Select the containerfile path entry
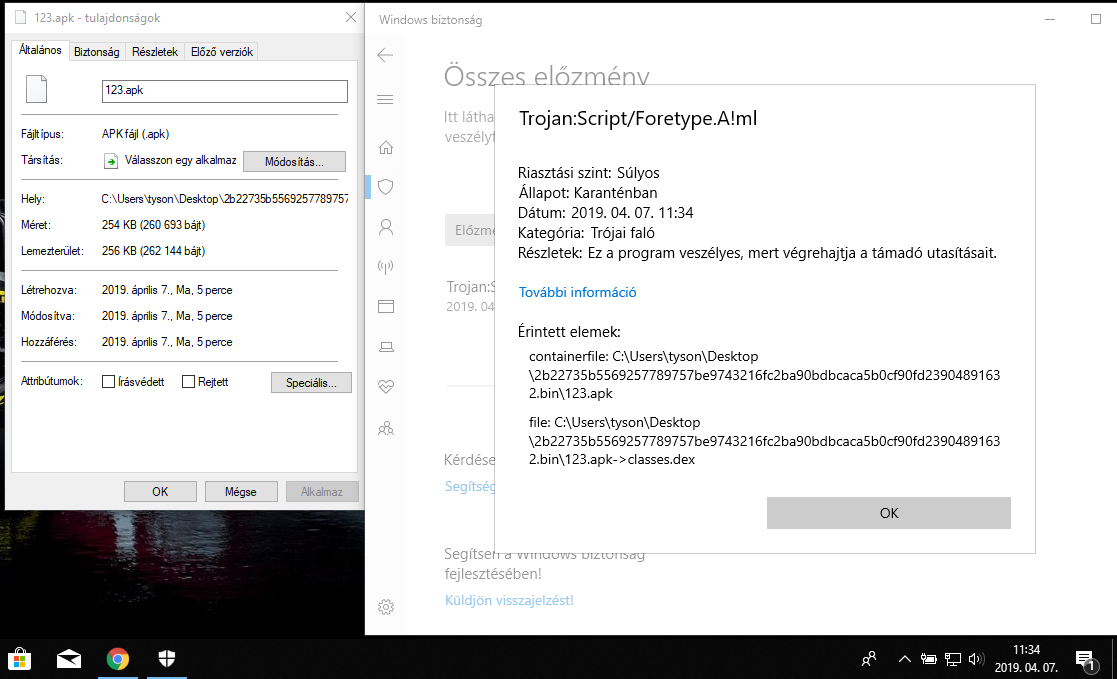Viewport: 1117px width, 679px height. click(x=764, y=375)
